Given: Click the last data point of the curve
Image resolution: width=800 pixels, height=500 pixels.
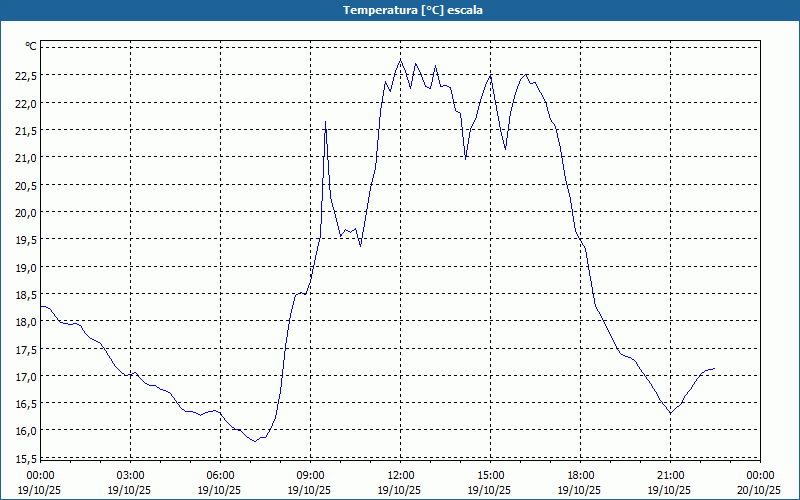Looking at the screenshot, I should tap(715, 369).
